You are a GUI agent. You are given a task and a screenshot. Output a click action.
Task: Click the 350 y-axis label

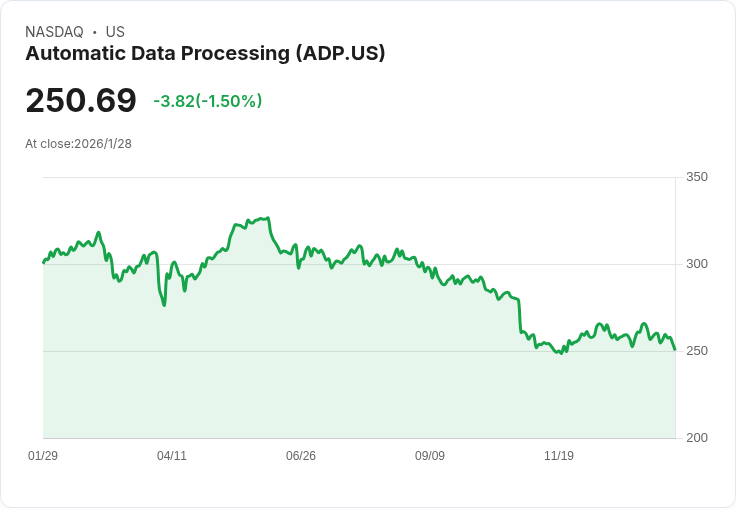click(x=696, y=177)
